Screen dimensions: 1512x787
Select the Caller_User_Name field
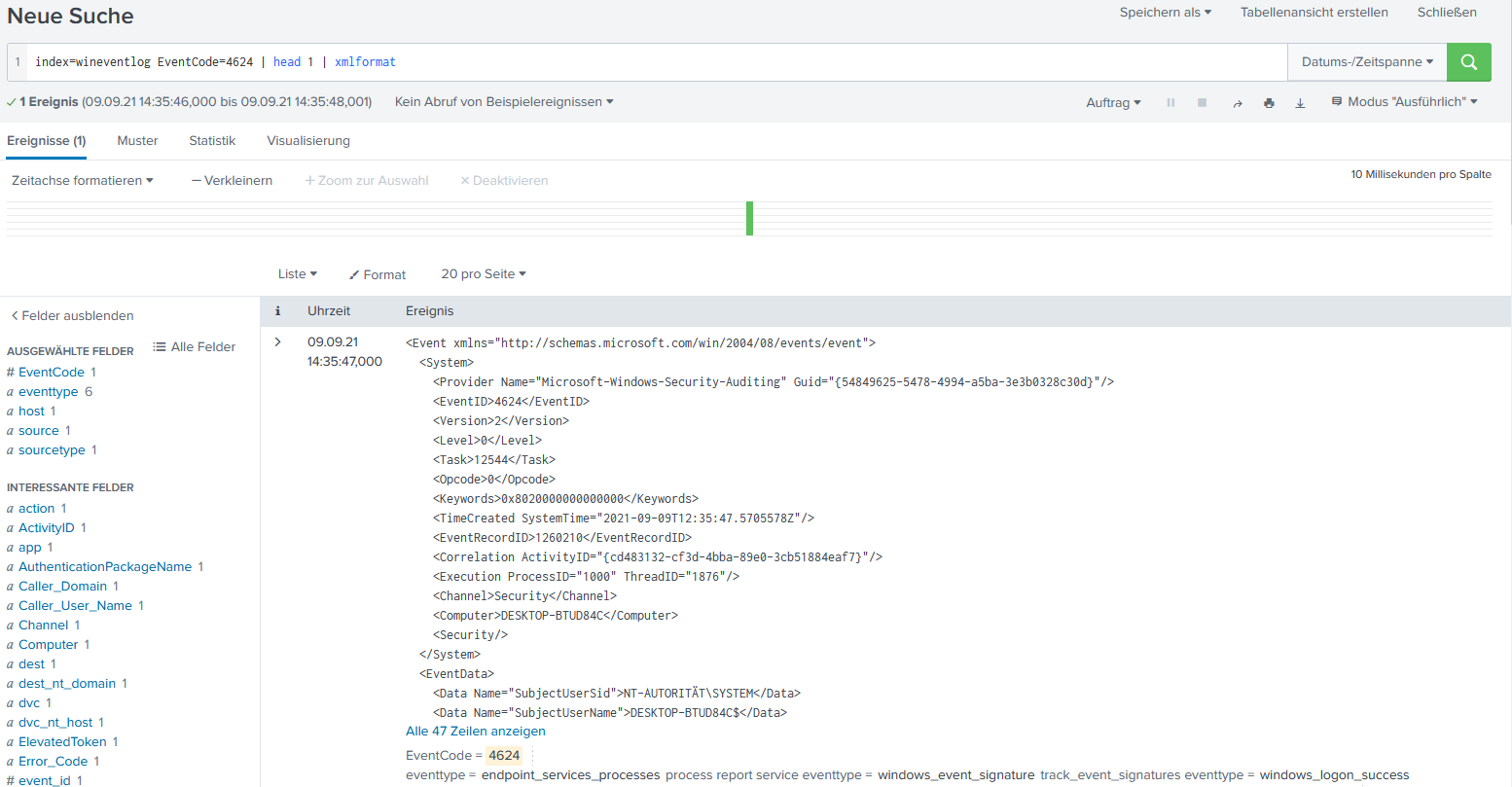point(75,606)
